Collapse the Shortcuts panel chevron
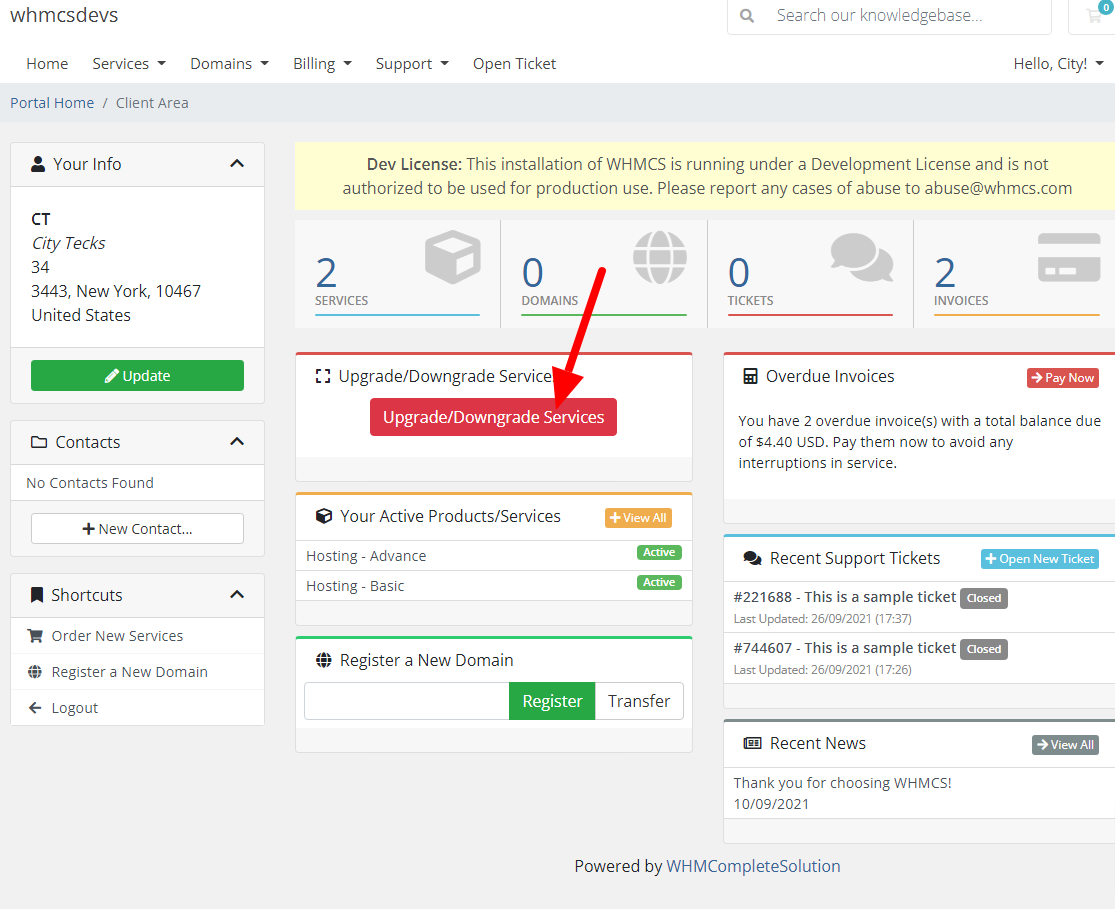The width and height of the screenshot is (1115, 909). [x=238, y=595]
